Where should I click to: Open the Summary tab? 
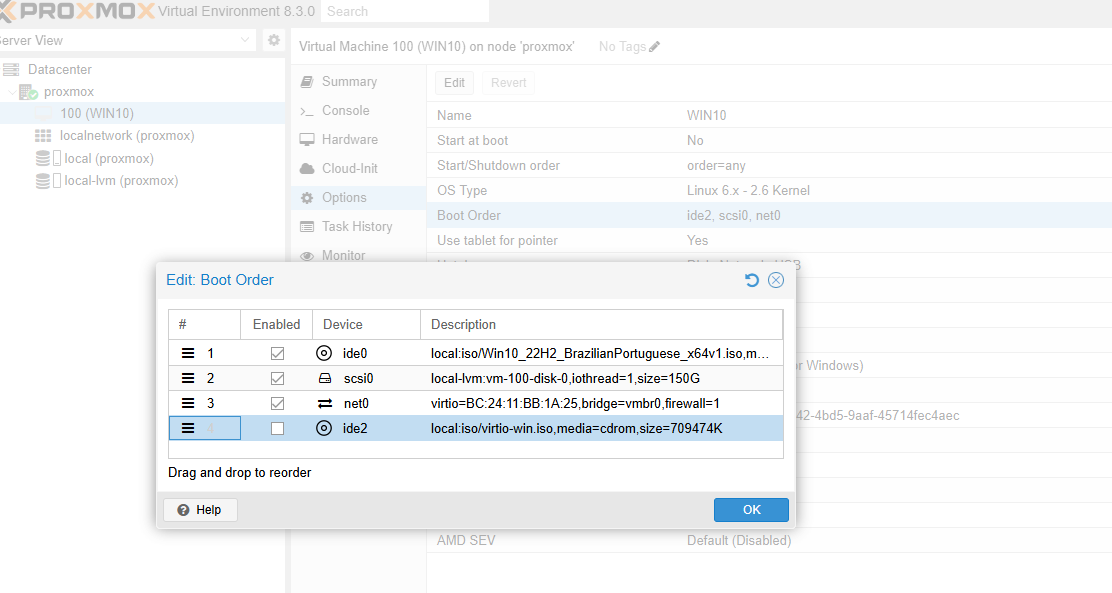(358, 82)
